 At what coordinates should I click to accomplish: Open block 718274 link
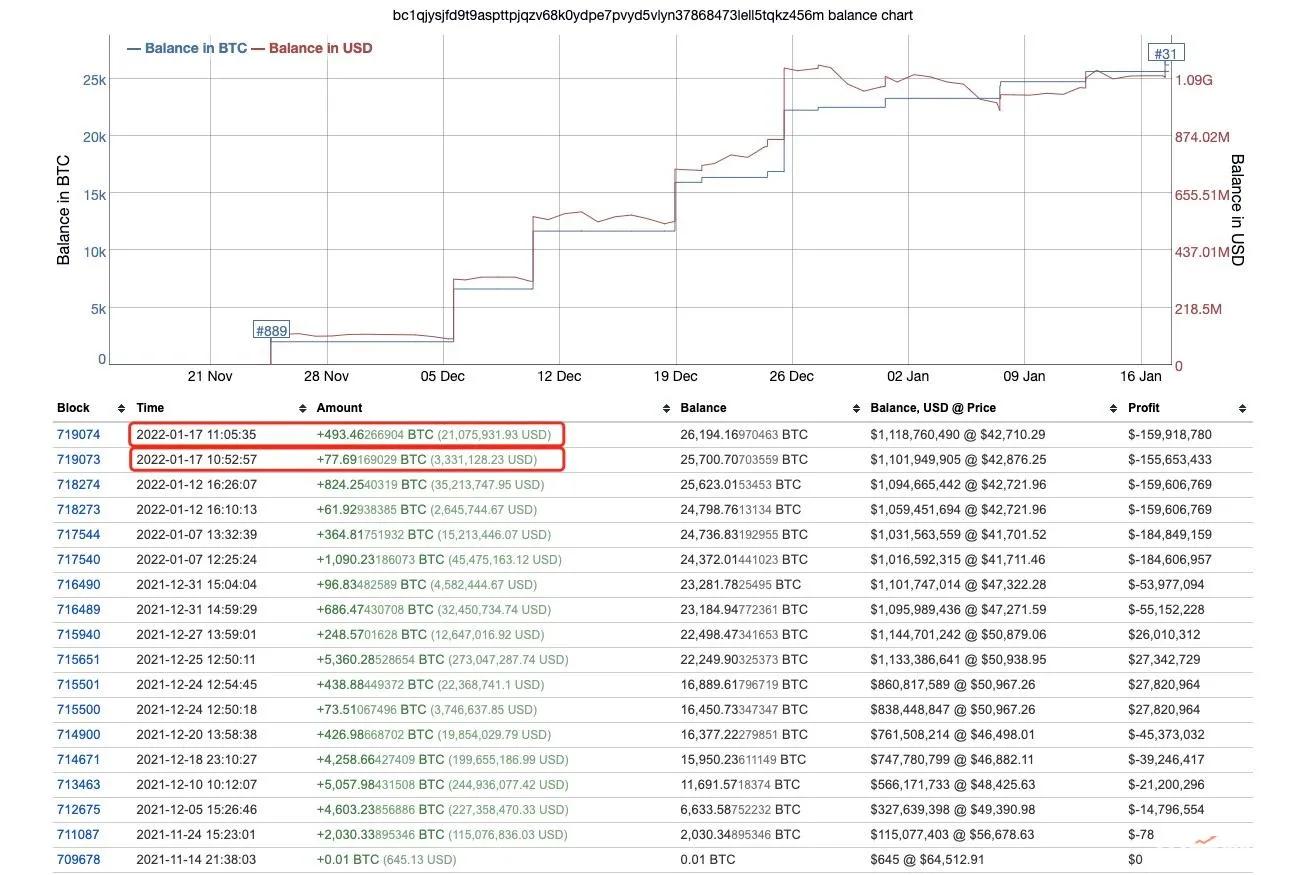pos(79,484)
